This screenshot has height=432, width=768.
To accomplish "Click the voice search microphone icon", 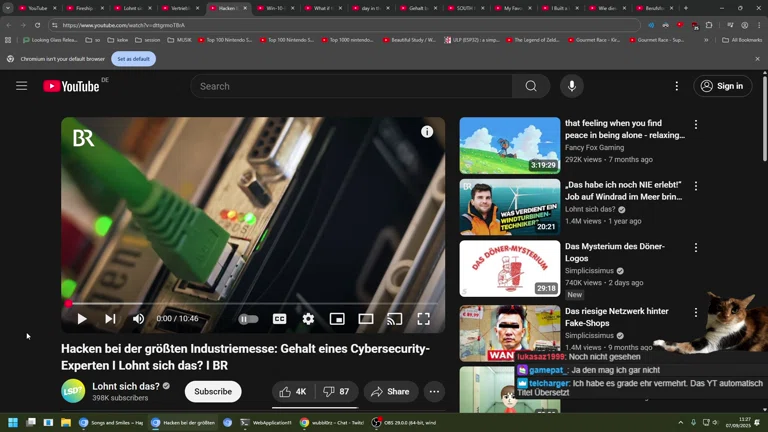I will [572, 86].
